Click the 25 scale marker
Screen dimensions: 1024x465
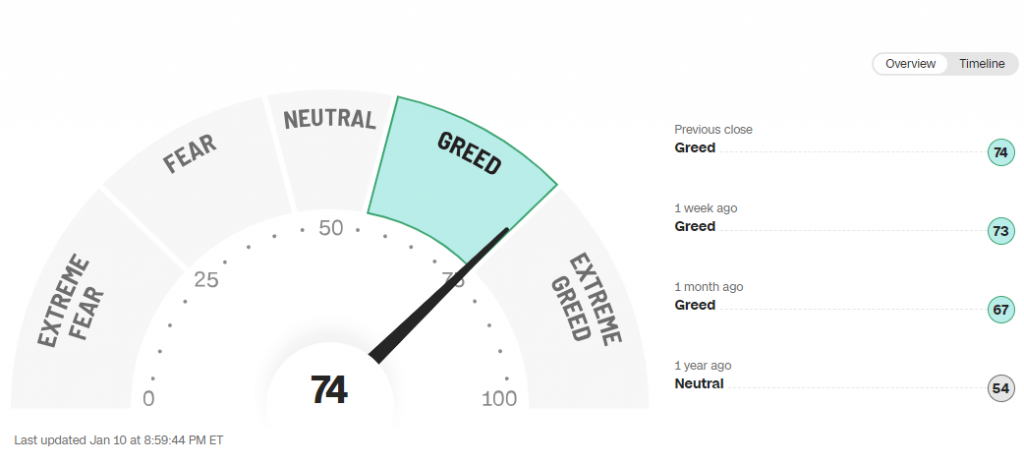[x=206, y=279]
